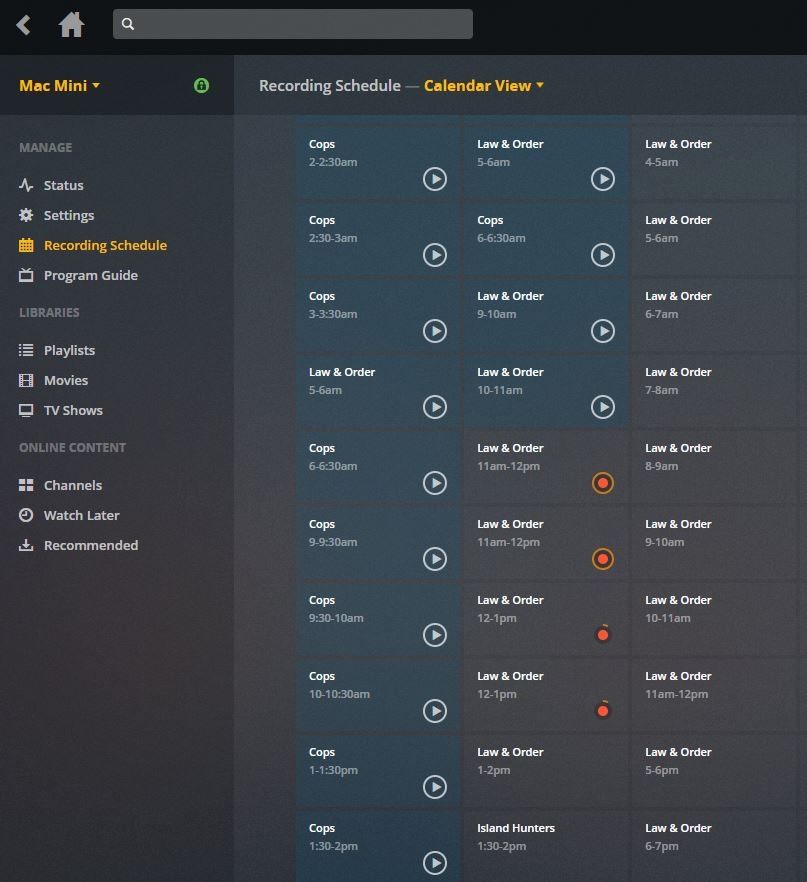Click the Program Guide TV icon
807x882 pixels.
click(x=26, y=275)
